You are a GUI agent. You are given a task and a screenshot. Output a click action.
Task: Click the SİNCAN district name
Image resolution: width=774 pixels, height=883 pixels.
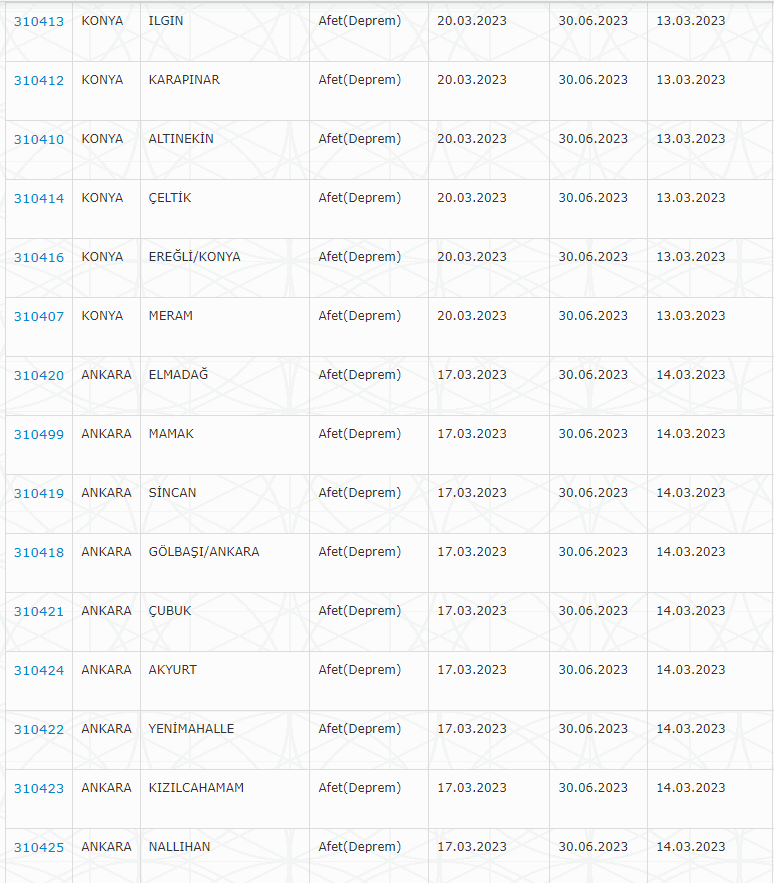172,492
